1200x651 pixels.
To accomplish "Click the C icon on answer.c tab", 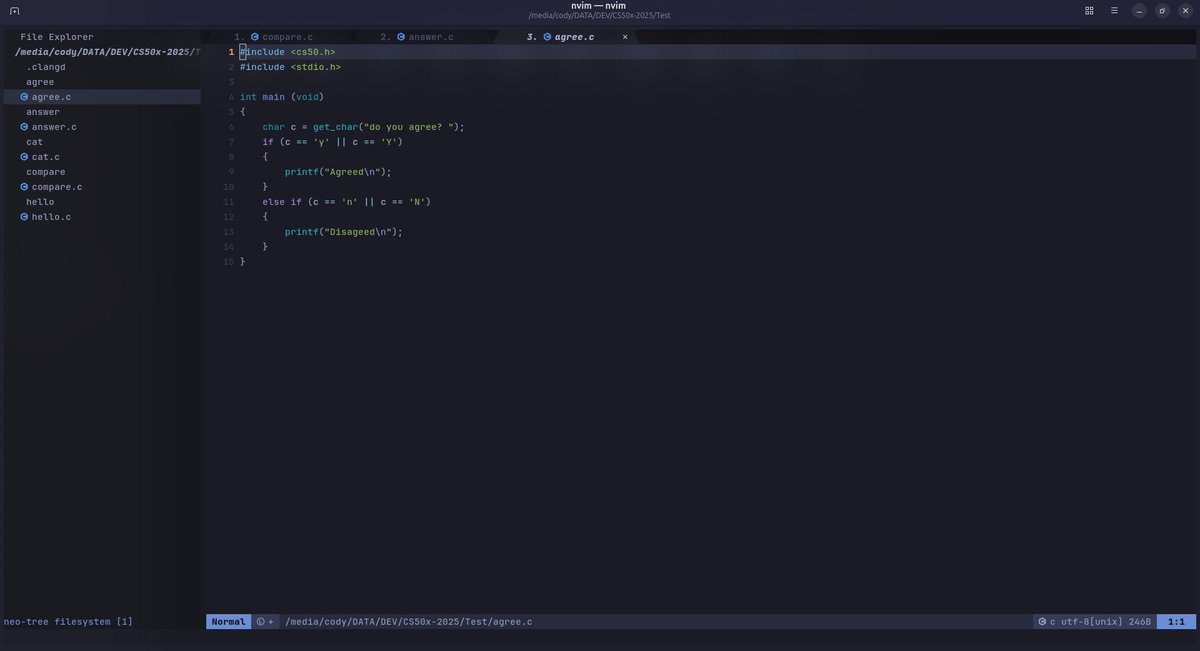I will point(401,37).
